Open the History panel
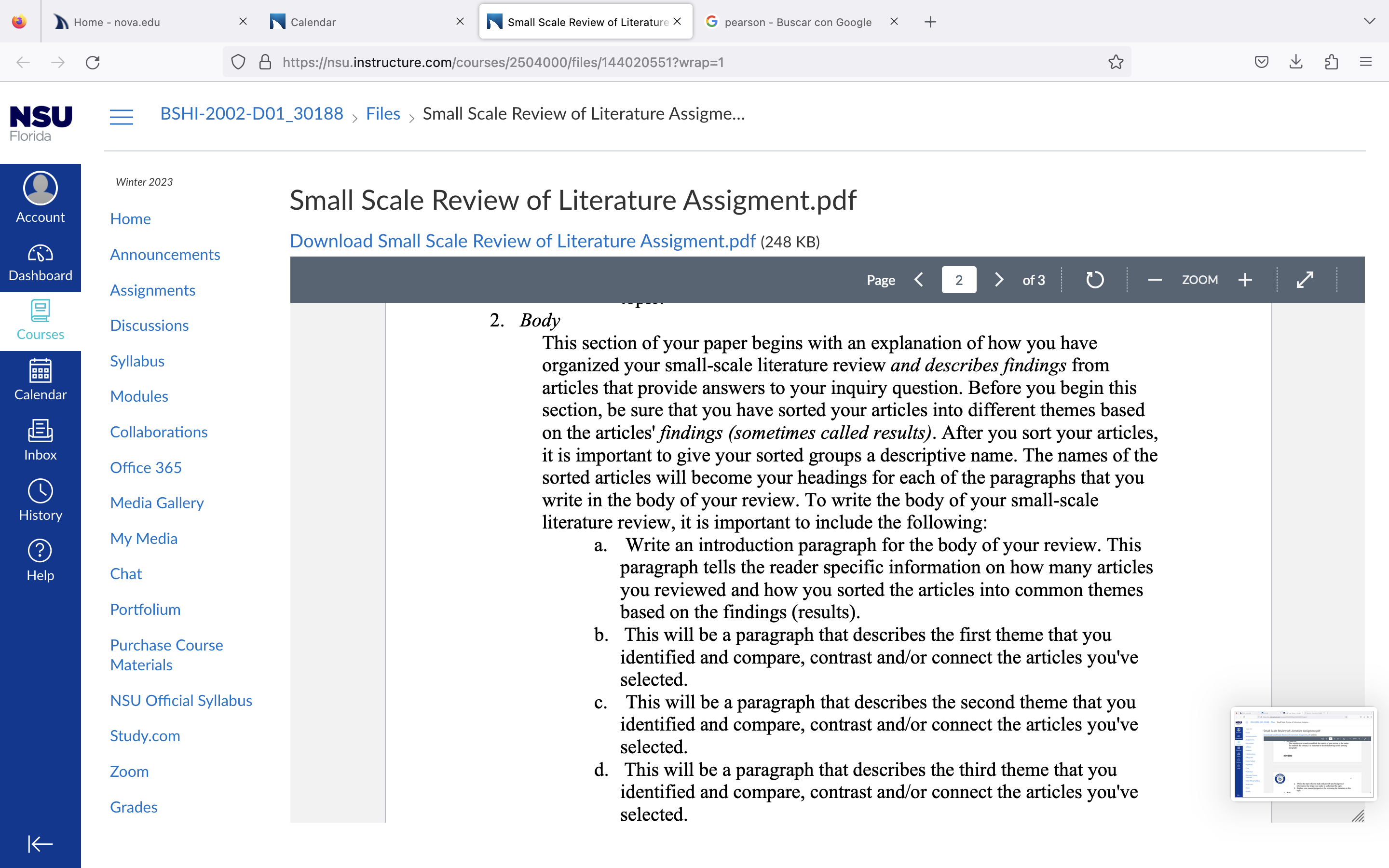Image resolution: width=1389 pixels, height=868 pixels. tap(40, 501)
